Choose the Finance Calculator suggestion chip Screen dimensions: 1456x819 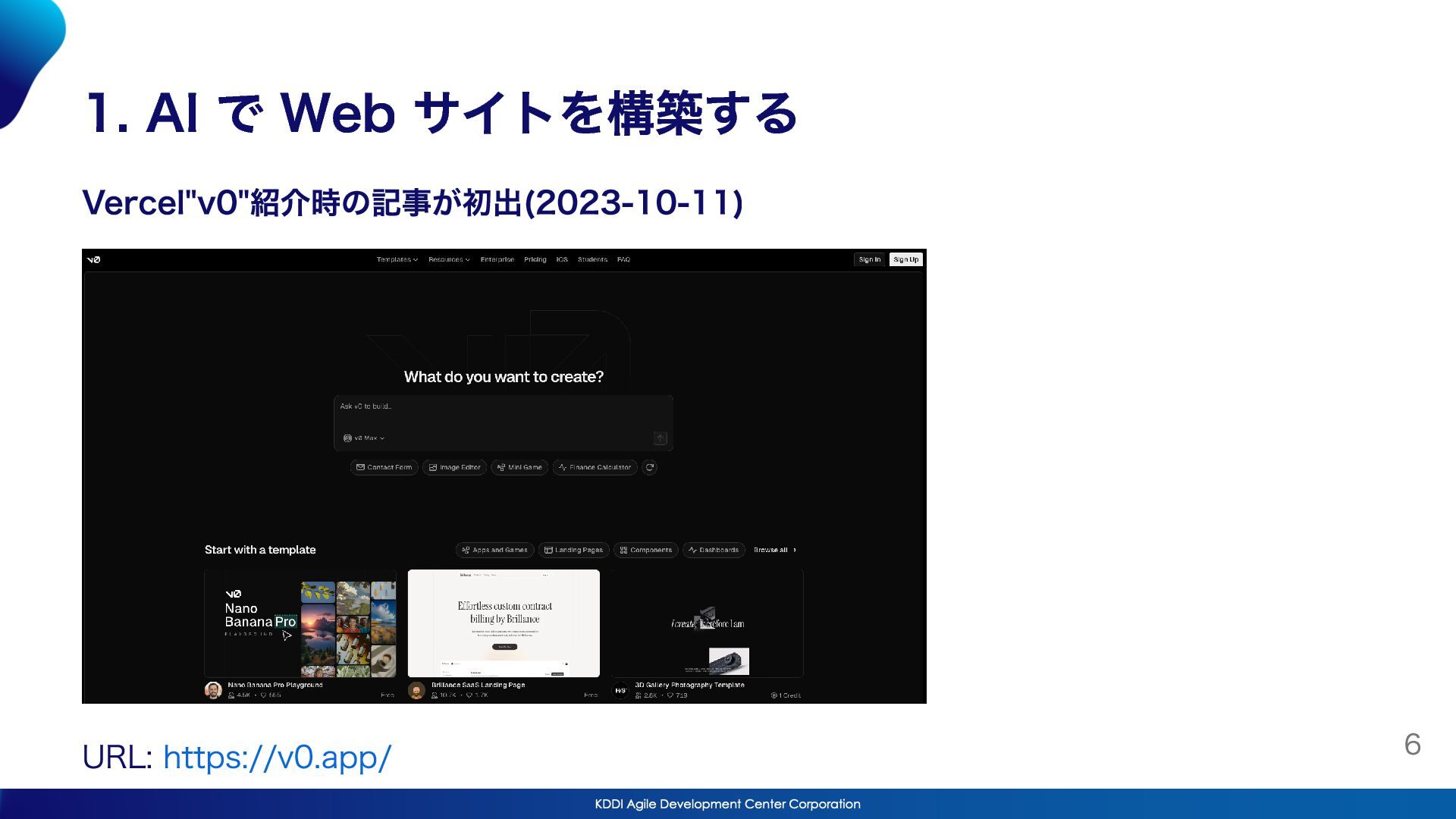coord(595,467)
